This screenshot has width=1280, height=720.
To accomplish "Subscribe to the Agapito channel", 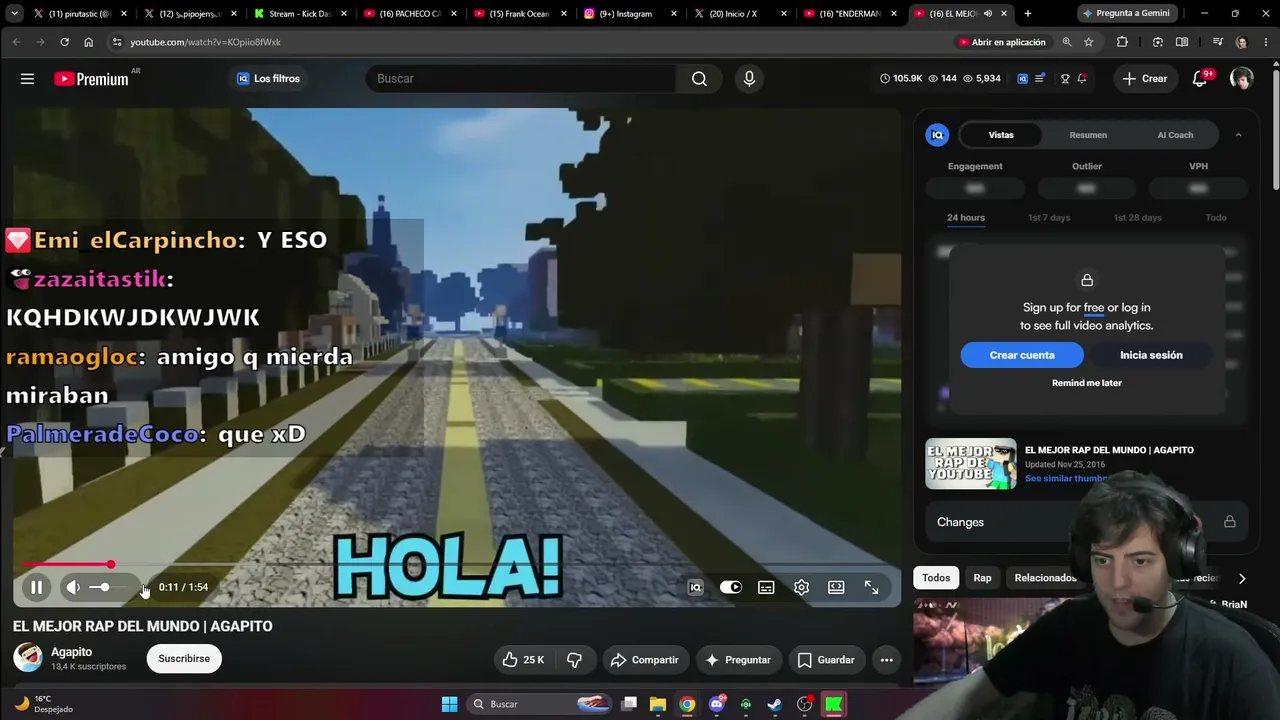I will click(184, 658).
